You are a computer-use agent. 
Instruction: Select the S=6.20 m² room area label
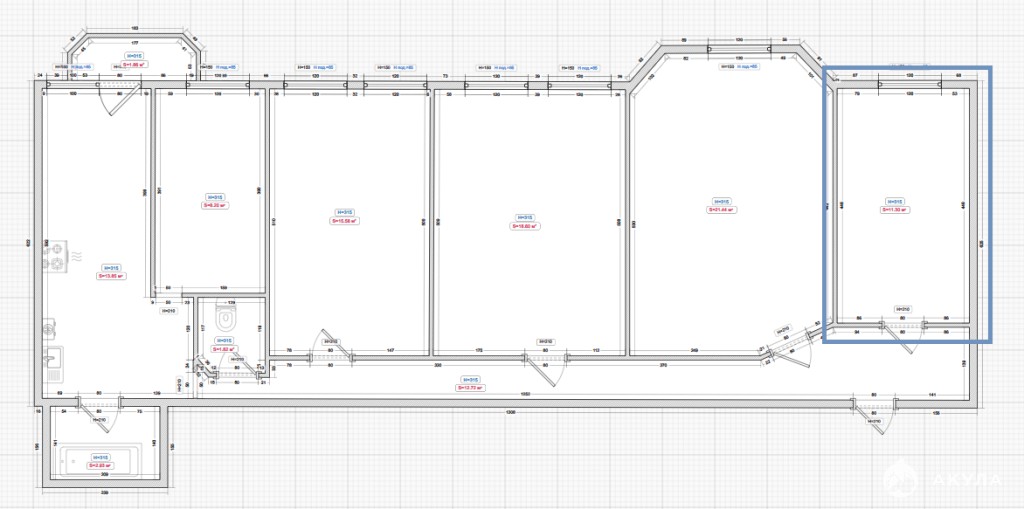tap(216, 205)
